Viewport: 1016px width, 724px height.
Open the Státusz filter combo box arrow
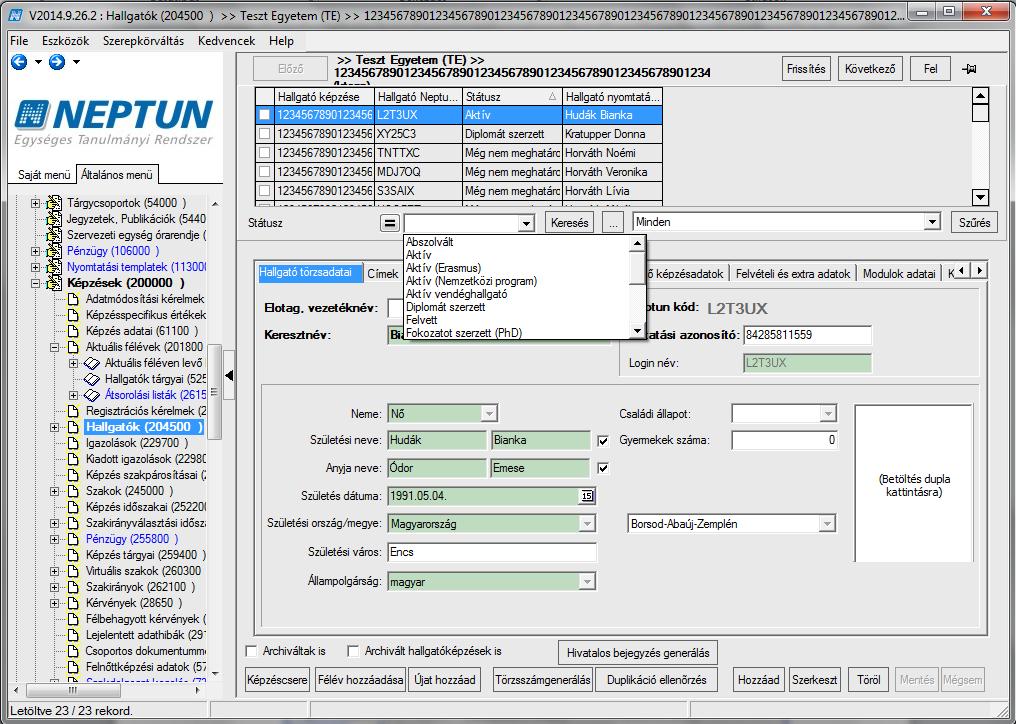[x=526, y=223]
